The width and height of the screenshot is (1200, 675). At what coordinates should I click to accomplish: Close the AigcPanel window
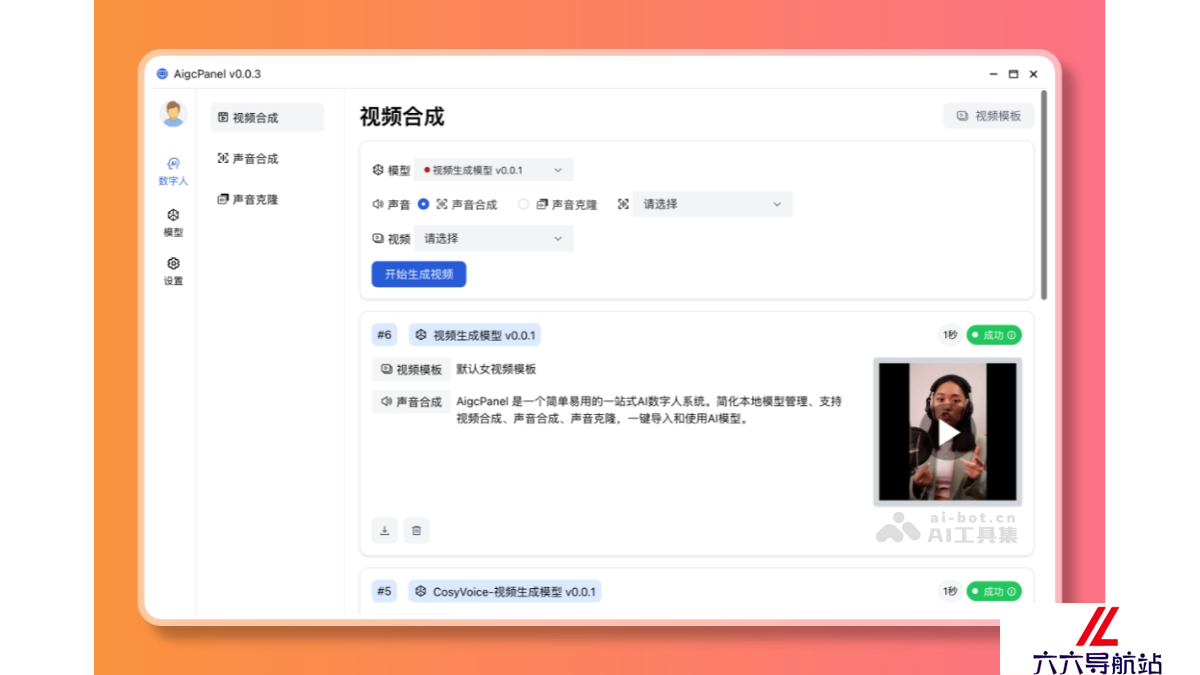point(1033,74)
